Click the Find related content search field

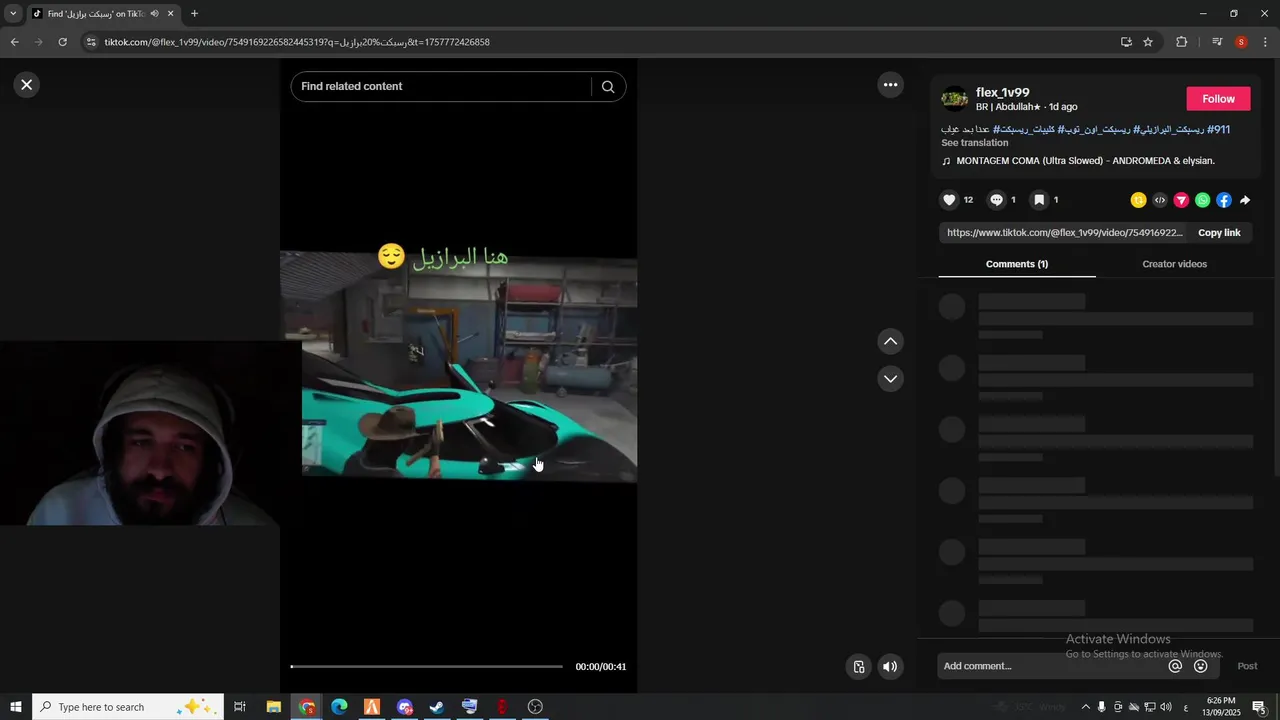445,87
